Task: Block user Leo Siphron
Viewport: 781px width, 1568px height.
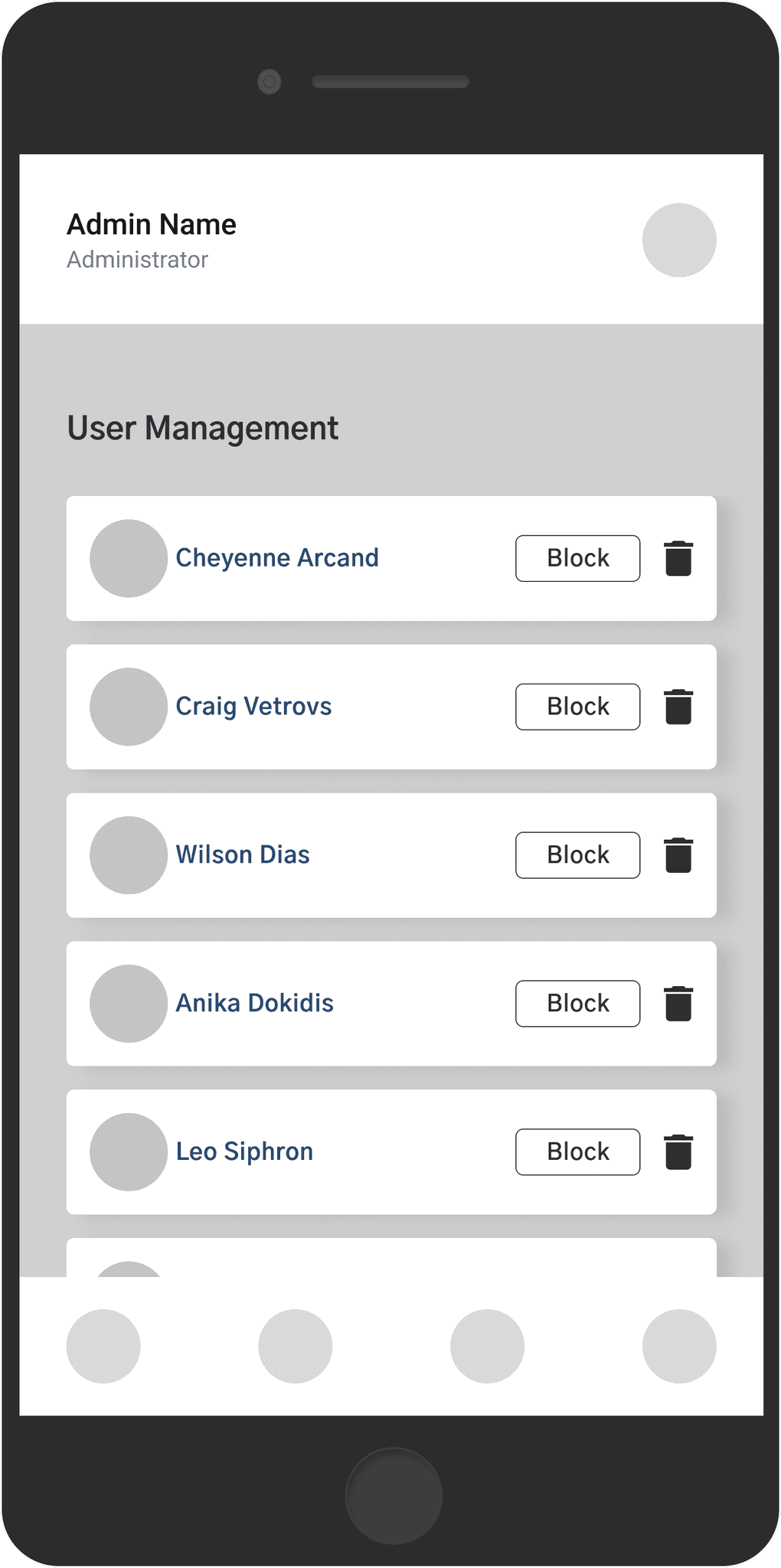Action: [x=577, y=1152]
